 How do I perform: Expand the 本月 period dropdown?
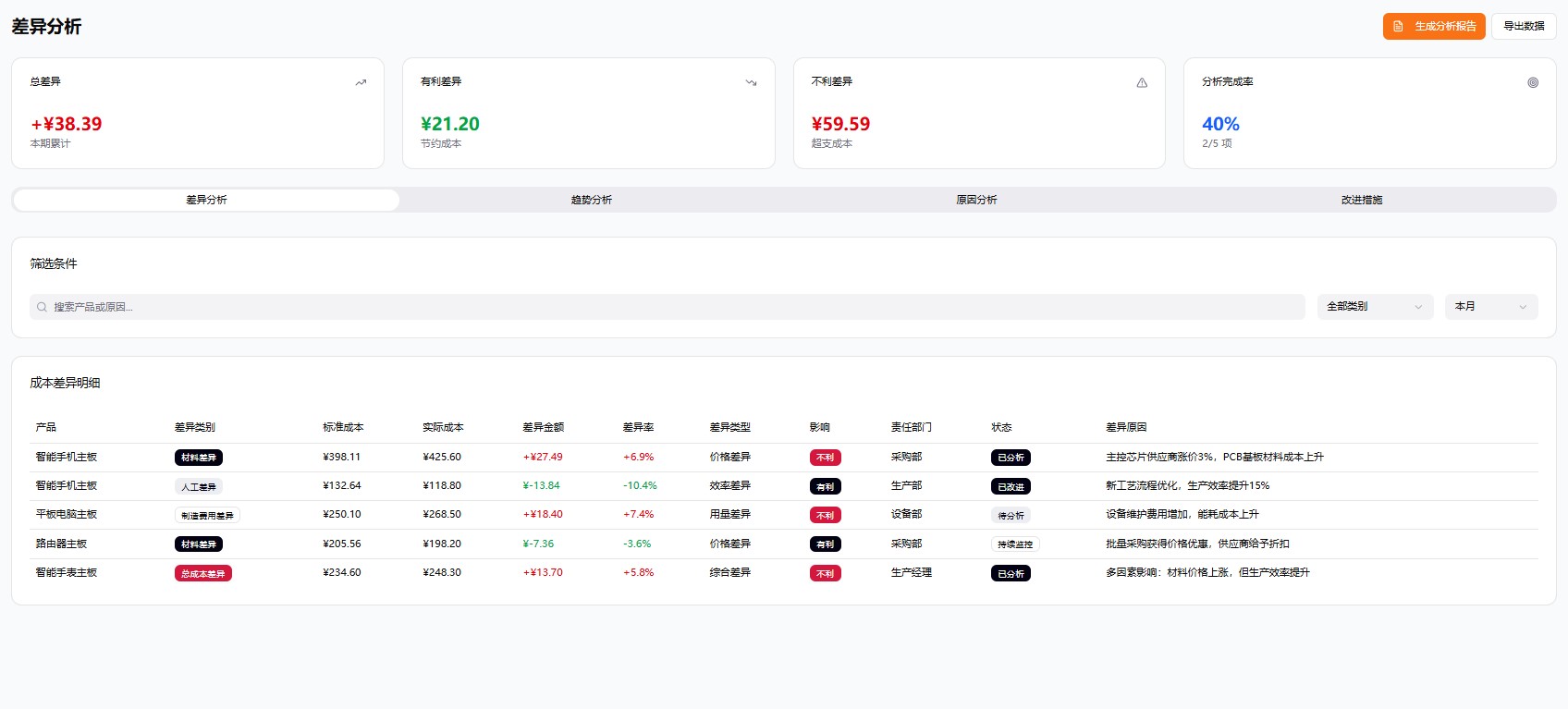tap(1490, 307)
